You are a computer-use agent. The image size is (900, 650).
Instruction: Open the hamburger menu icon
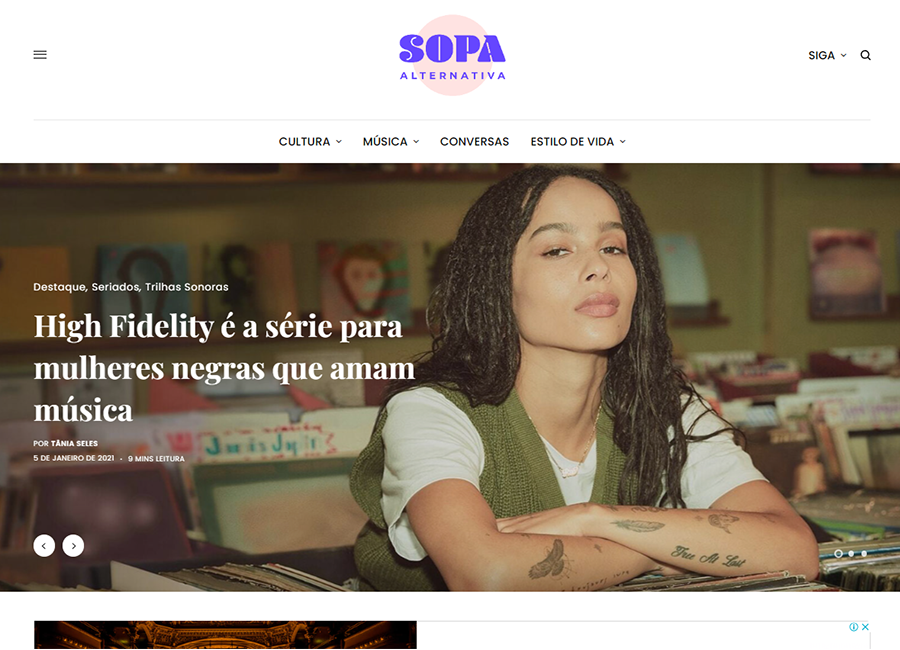pyautogui.click(x=40, y=55)
